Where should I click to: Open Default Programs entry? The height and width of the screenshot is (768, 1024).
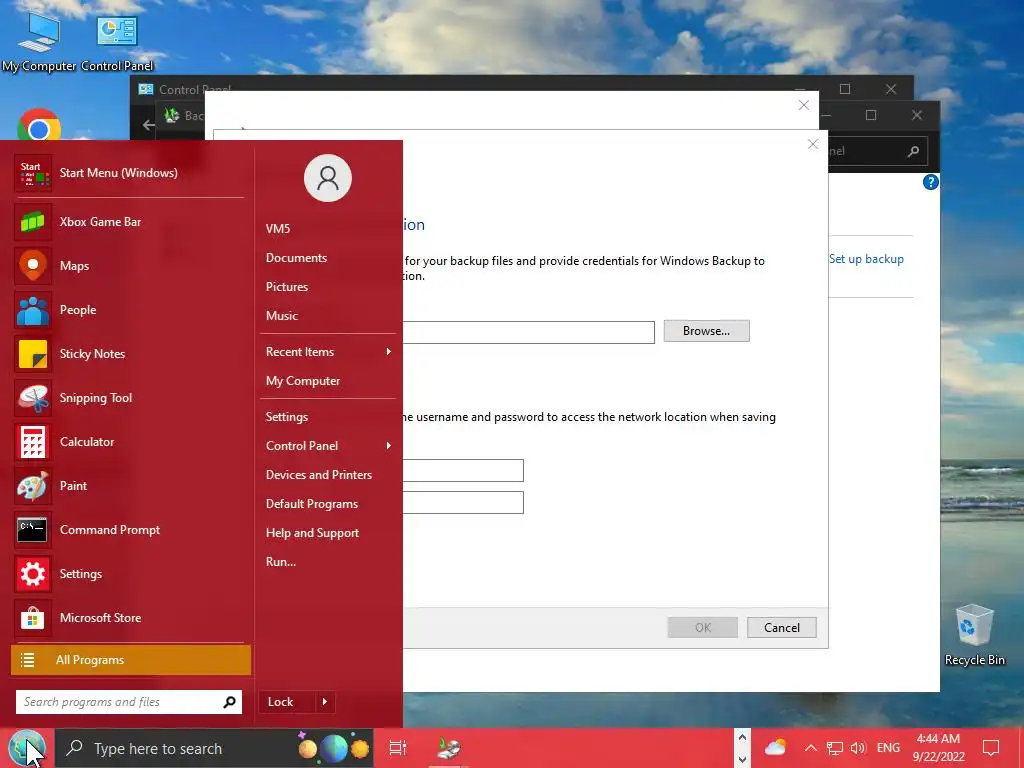click(x=312, y=504)
